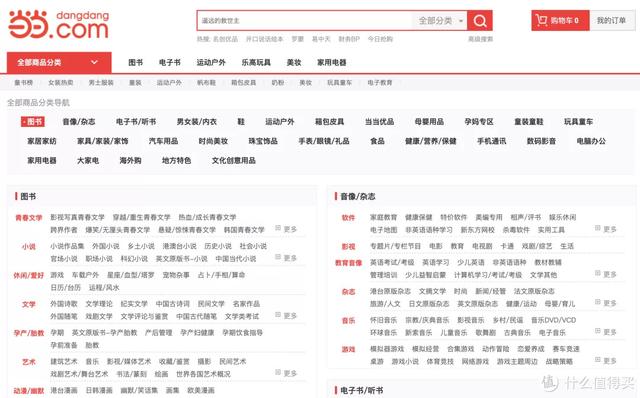This screenshot has width=640, height=398.
Task: Expand the 全部商品分类 red menu
Action: tap(59, 62)
